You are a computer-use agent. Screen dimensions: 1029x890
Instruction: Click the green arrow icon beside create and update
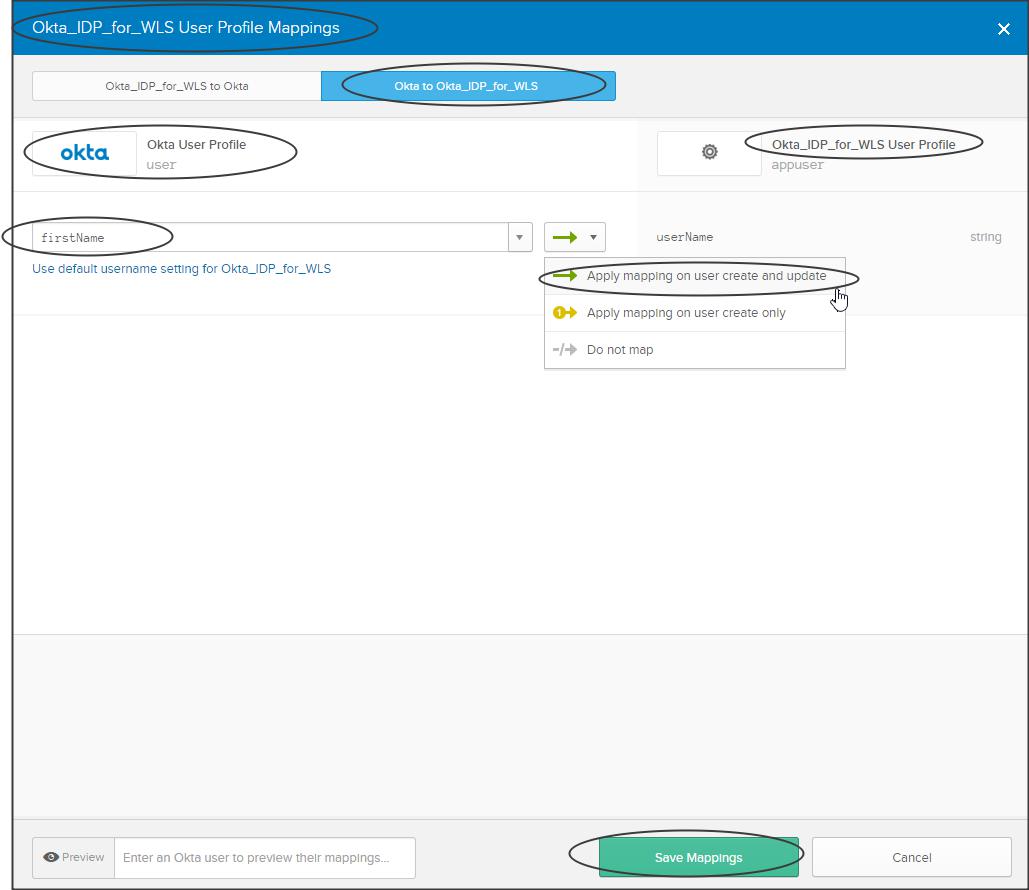point(564,276)
